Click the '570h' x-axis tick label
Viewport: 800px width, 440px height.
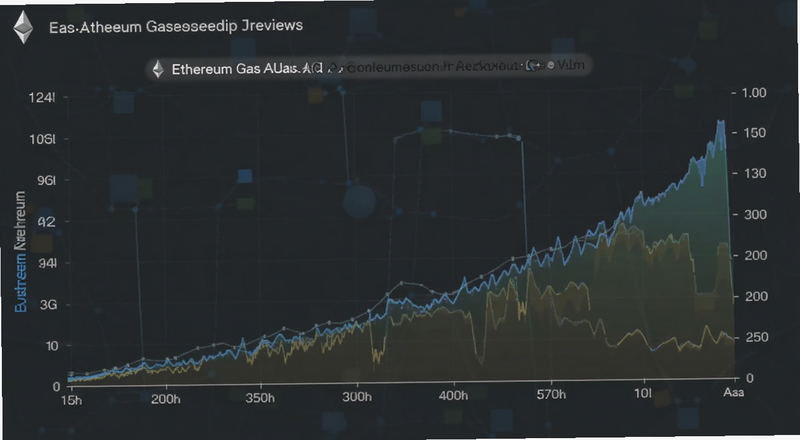pos(551,394)
